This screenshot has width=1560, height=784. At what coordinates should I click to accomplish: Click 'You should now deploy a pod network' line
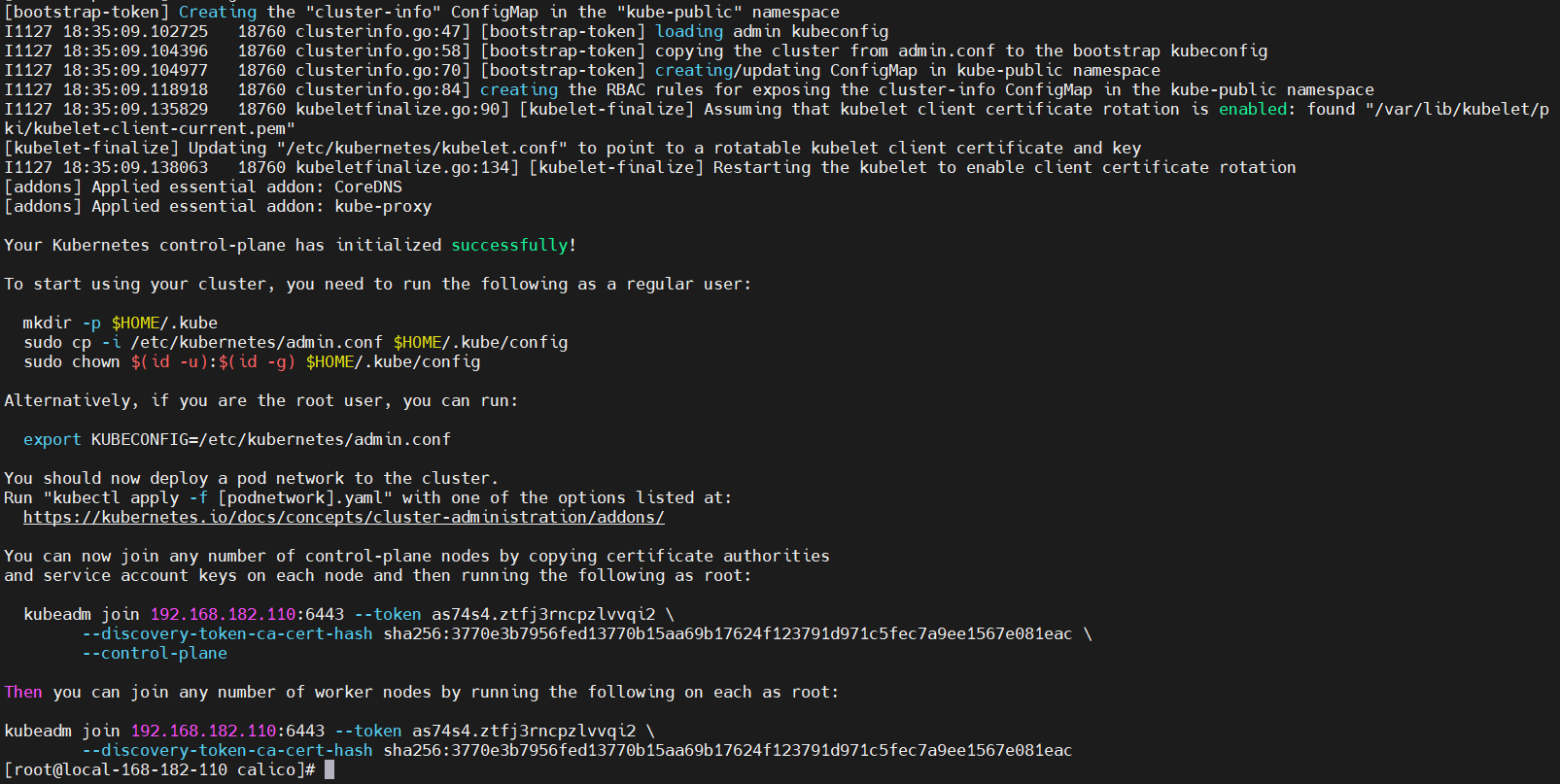pos(252,478)
